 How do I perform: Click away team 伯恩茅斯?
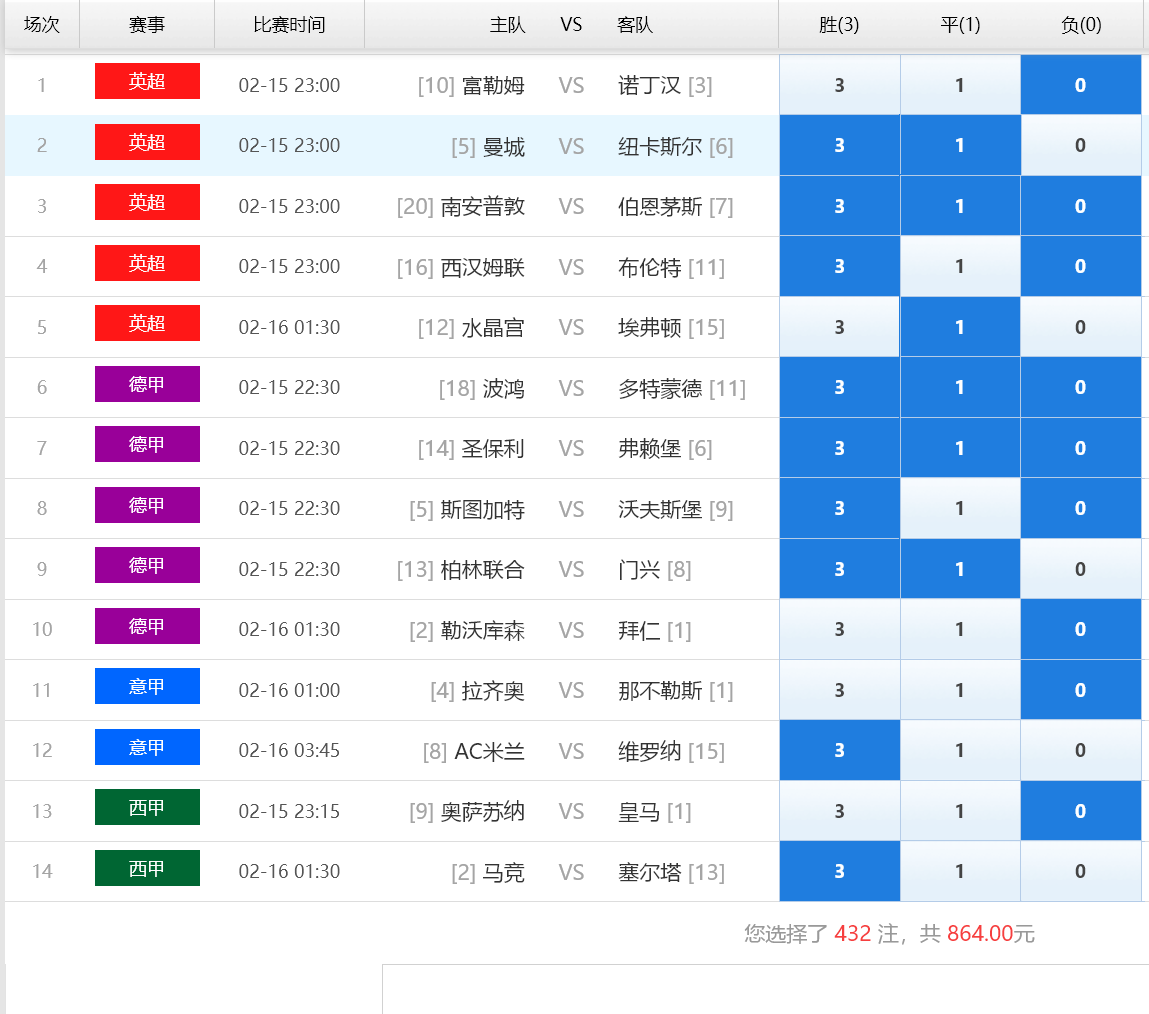pos(660,207)
